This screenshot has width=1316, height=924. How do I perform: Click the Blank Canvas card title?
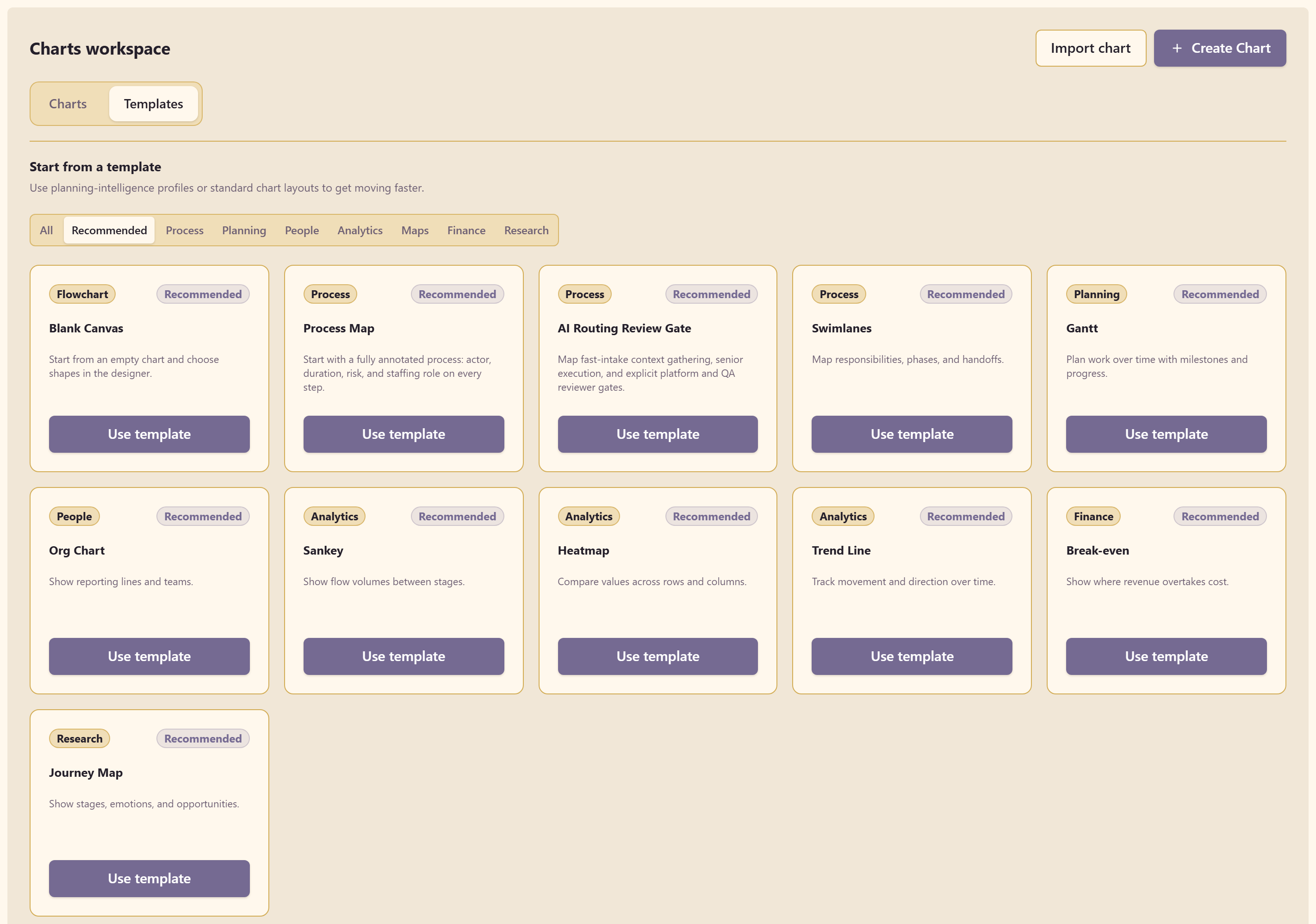click(x=86, y=328)
